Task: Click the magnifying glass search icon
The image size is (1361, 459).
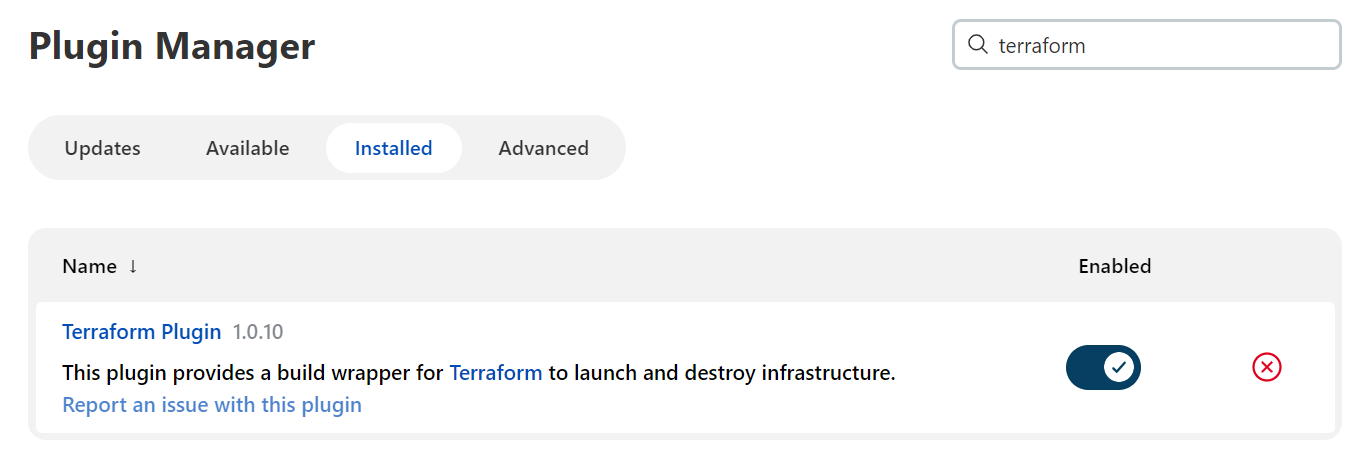Action: (978, 45)
